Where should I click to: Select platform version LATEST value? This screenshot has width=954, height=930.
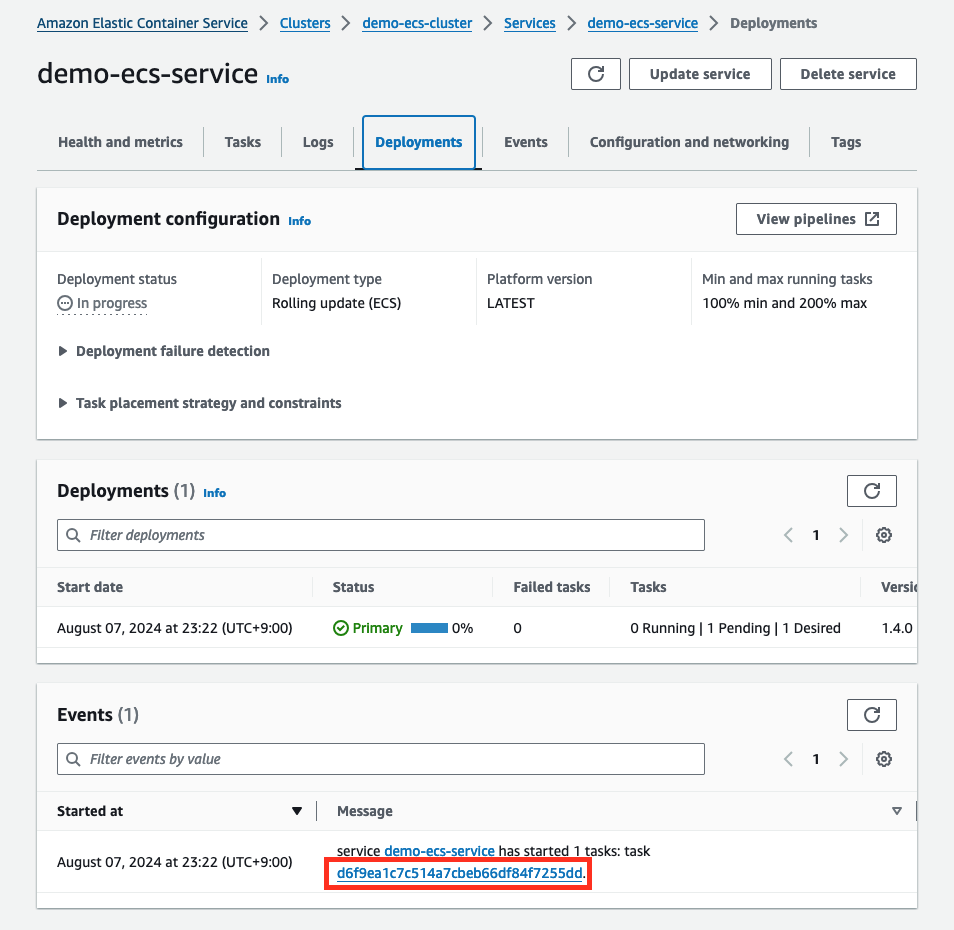(x=510, y=303)
